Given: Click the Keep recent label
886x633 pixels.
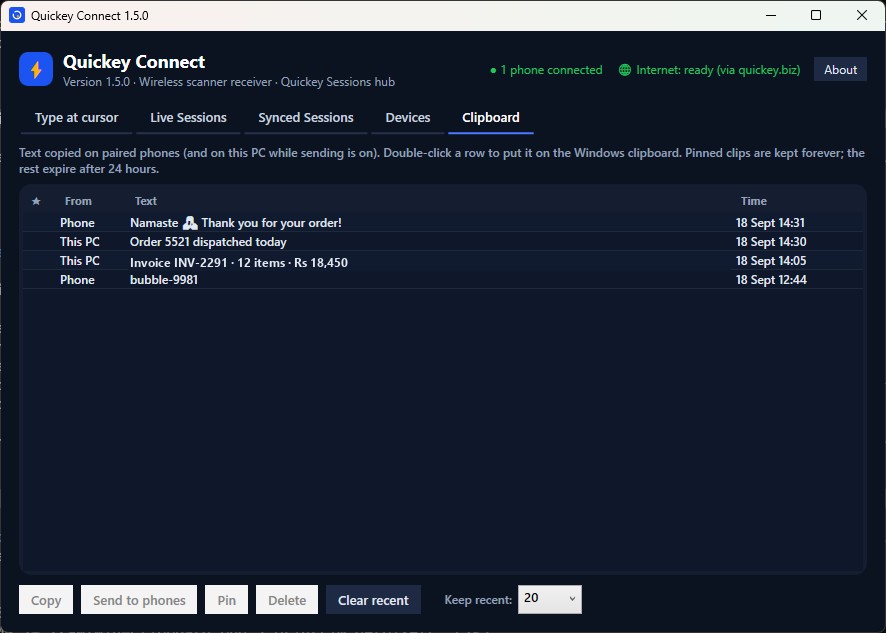Looking at the screenshot, I should click(x=478, y=600).
